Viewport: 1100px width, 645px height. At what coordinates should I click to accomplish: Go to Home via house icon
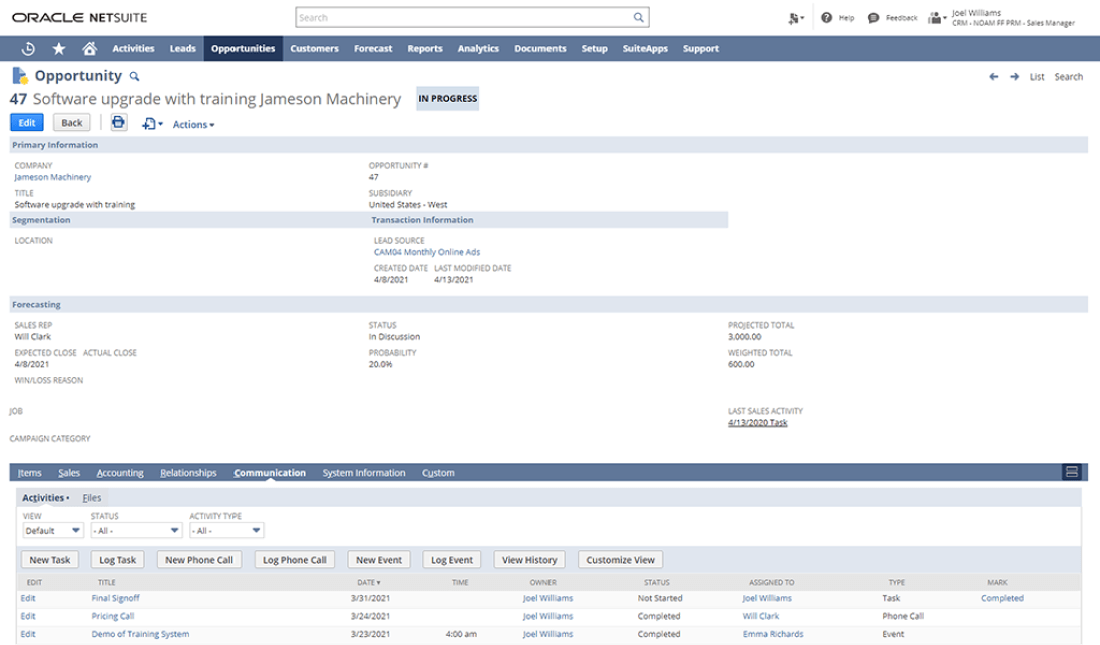pos(89,48)
